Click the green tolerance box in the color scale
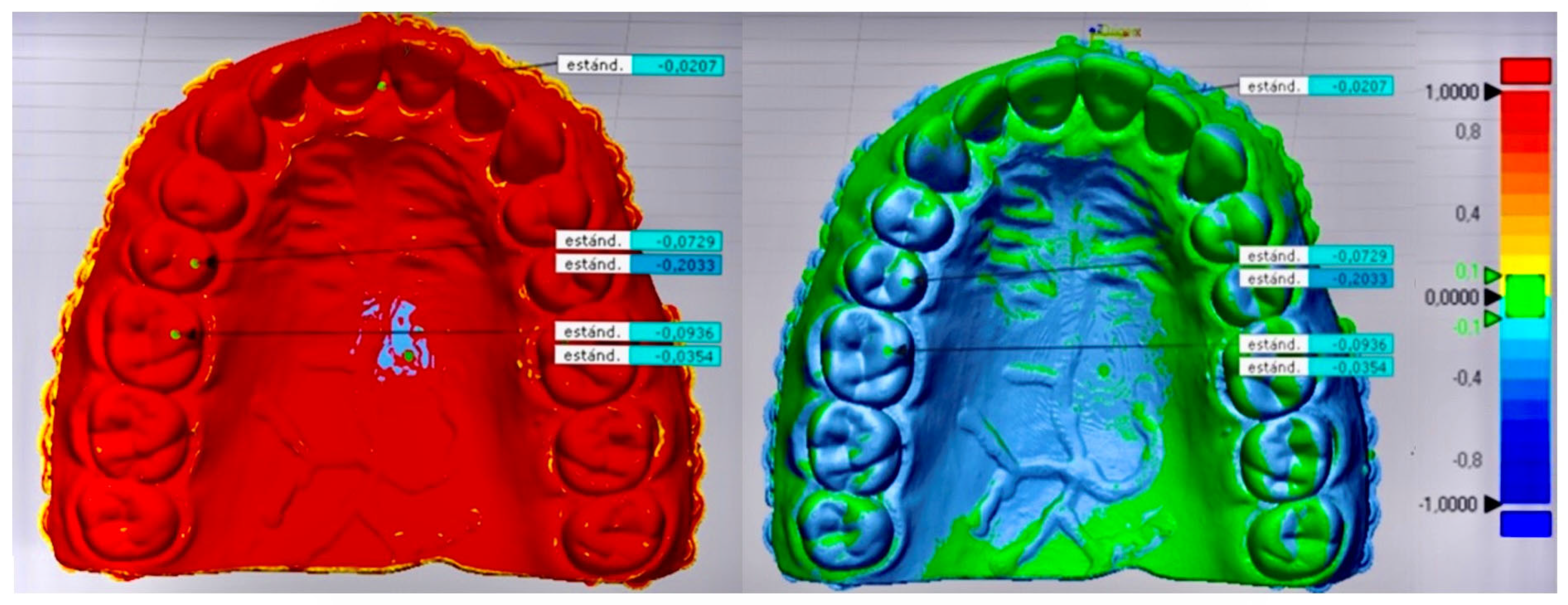Screen dimensions: 1568x605 point(1525,296)
